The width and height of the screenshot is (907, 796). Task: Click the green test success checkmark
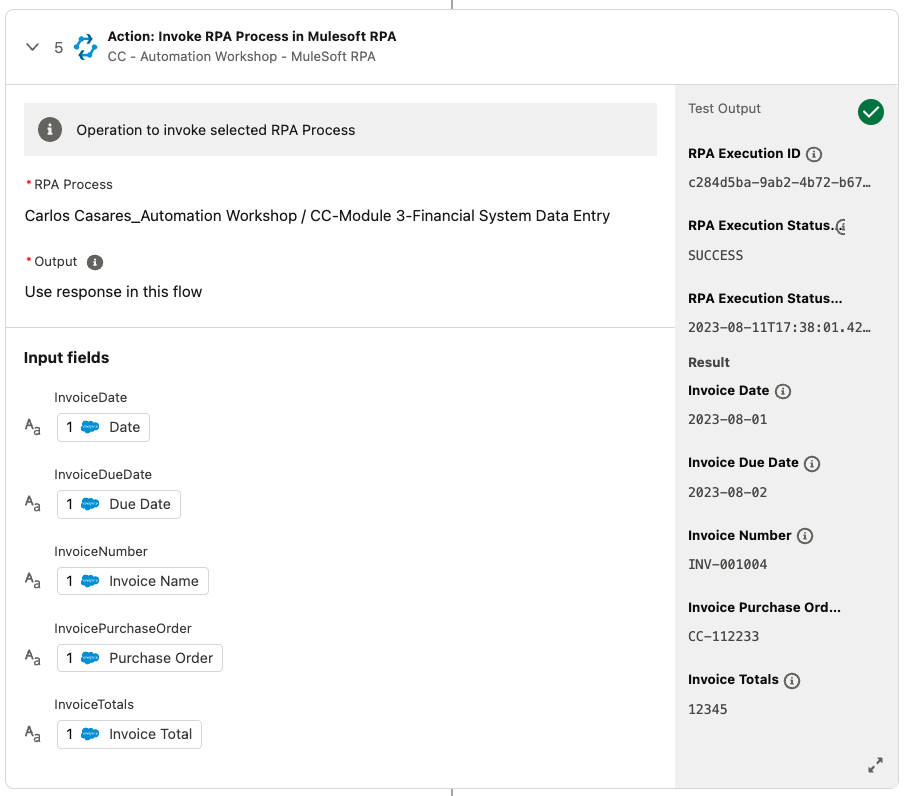pos(870,112)
